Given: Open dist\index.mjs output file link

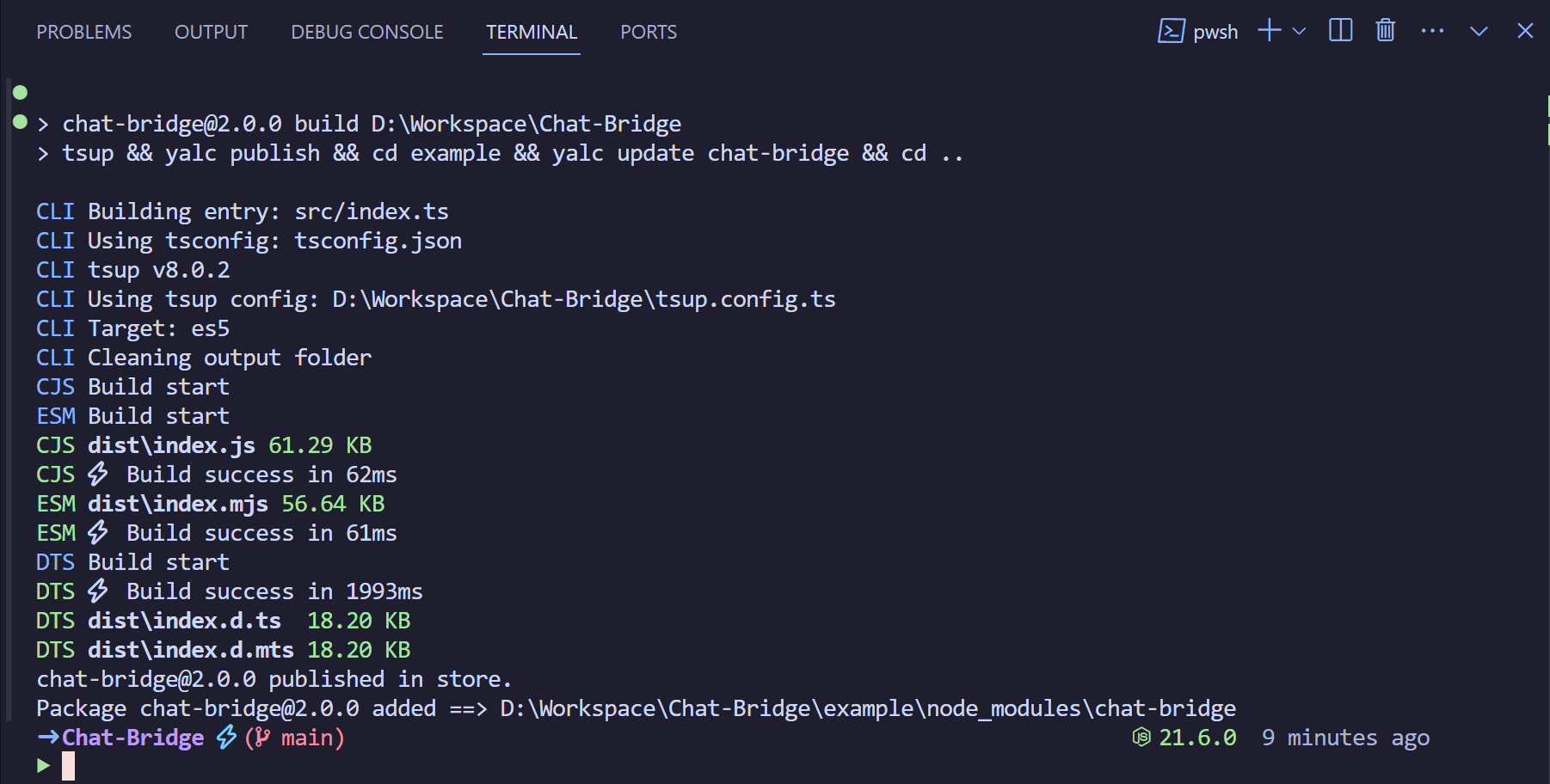Looking at the screenshot, I should click(178, 504).
